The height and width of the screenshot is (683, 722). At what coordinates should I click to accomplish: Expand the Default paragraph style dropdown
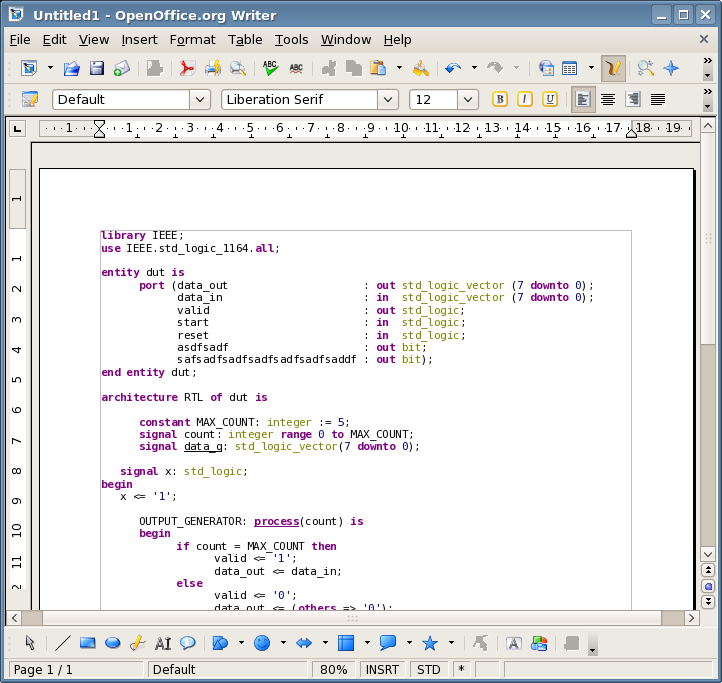(x=200, y=99)
